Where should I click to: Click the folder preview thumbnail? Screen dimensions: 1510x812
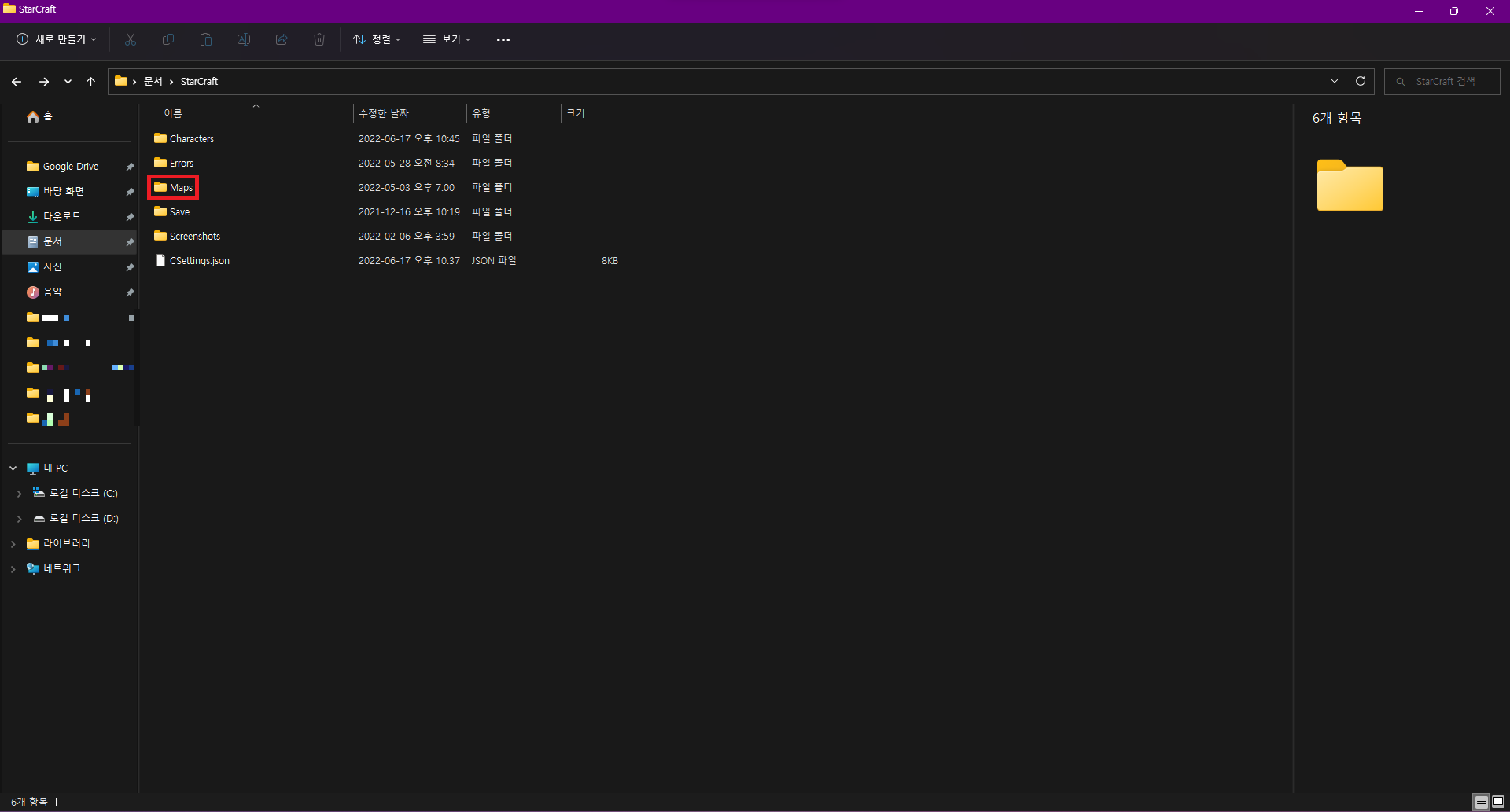point(1350,186)
